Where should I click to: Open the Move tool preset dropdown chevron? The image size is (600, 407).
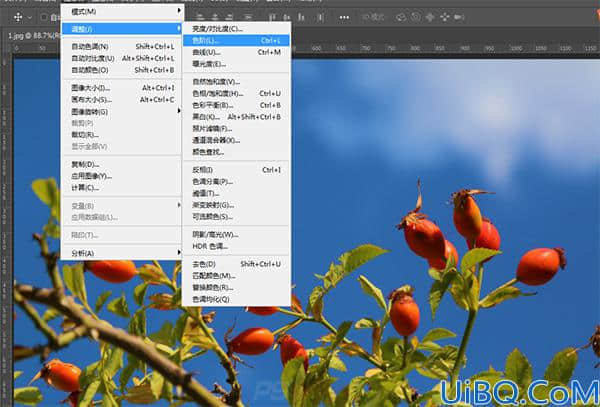(29, 17)
